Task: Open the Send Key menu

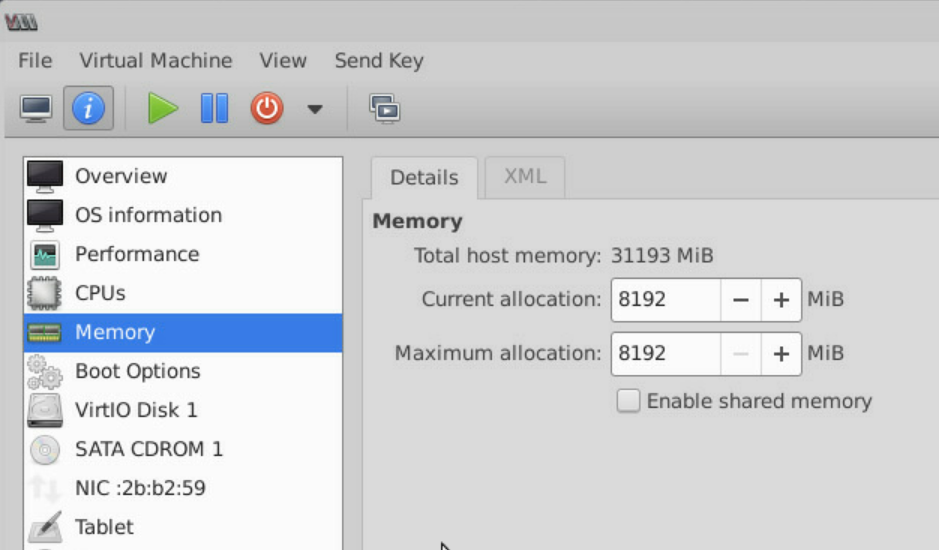Action: [x=379, y=61]
